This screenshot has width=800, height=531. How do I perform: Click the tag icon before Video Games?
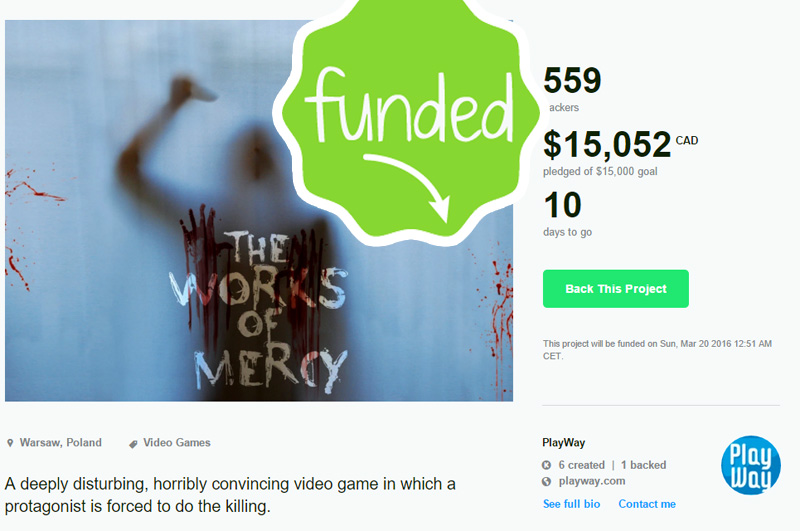[x=133, y=444]
